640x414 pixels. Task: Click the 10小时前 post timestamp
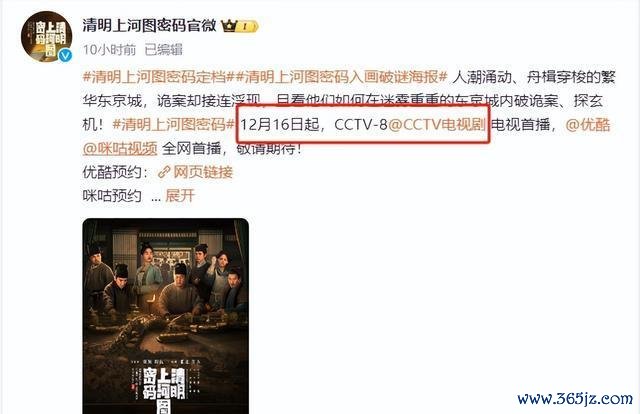click(109, 50)
